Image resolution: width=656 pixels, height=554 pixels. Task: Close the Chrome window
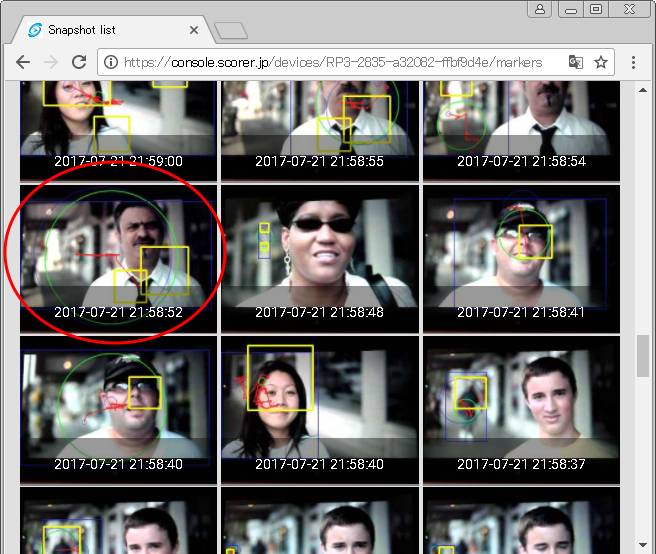[629, 9]
